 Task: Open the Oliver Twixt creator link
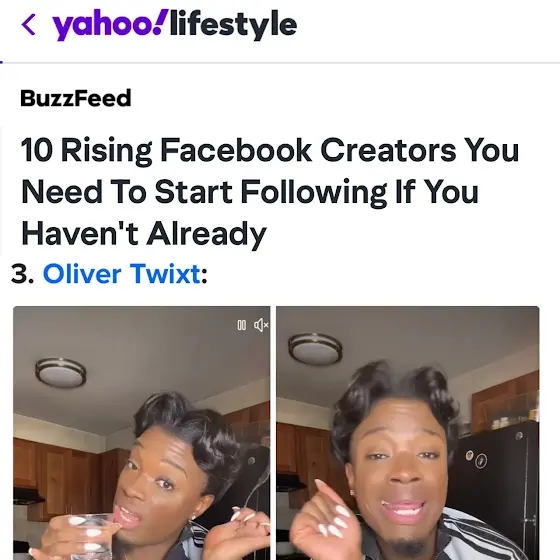click(122, 274)
